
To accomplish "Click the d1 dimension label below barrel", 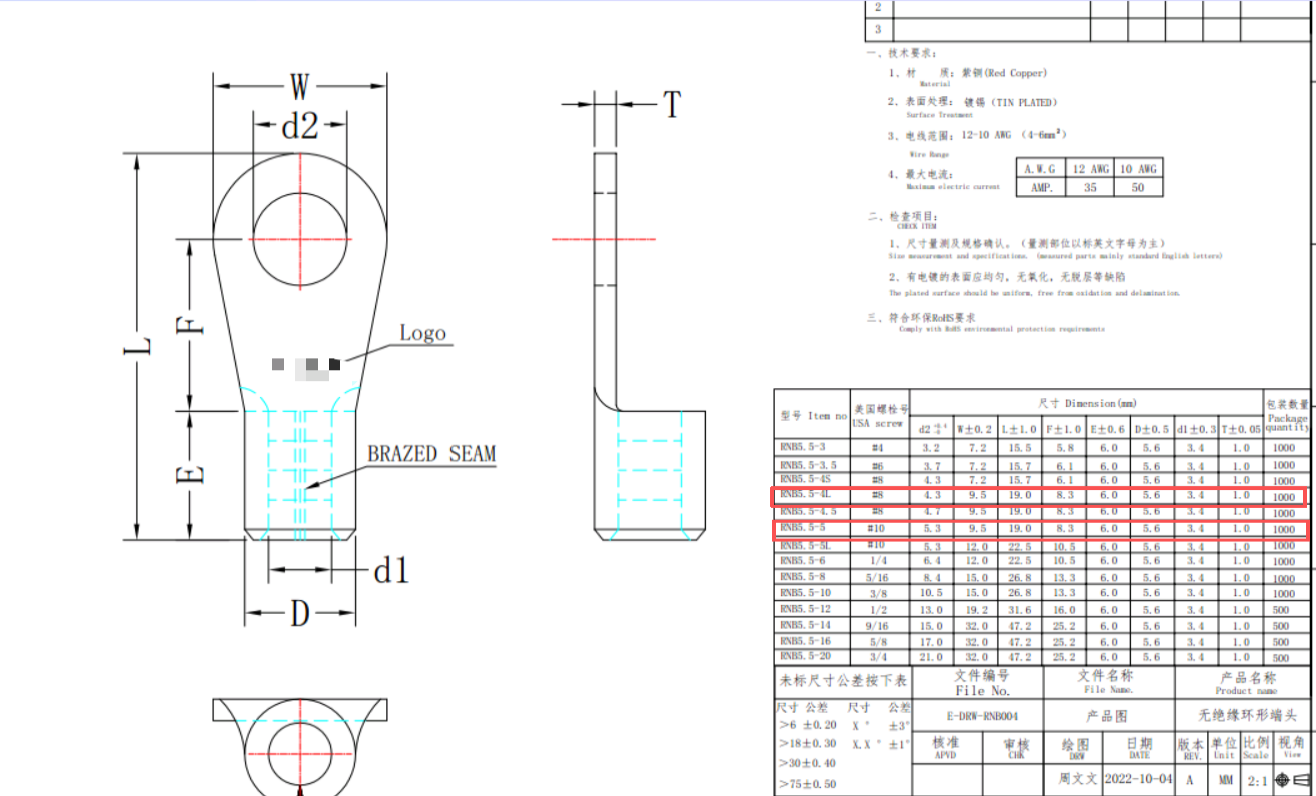I will point(391,571).
